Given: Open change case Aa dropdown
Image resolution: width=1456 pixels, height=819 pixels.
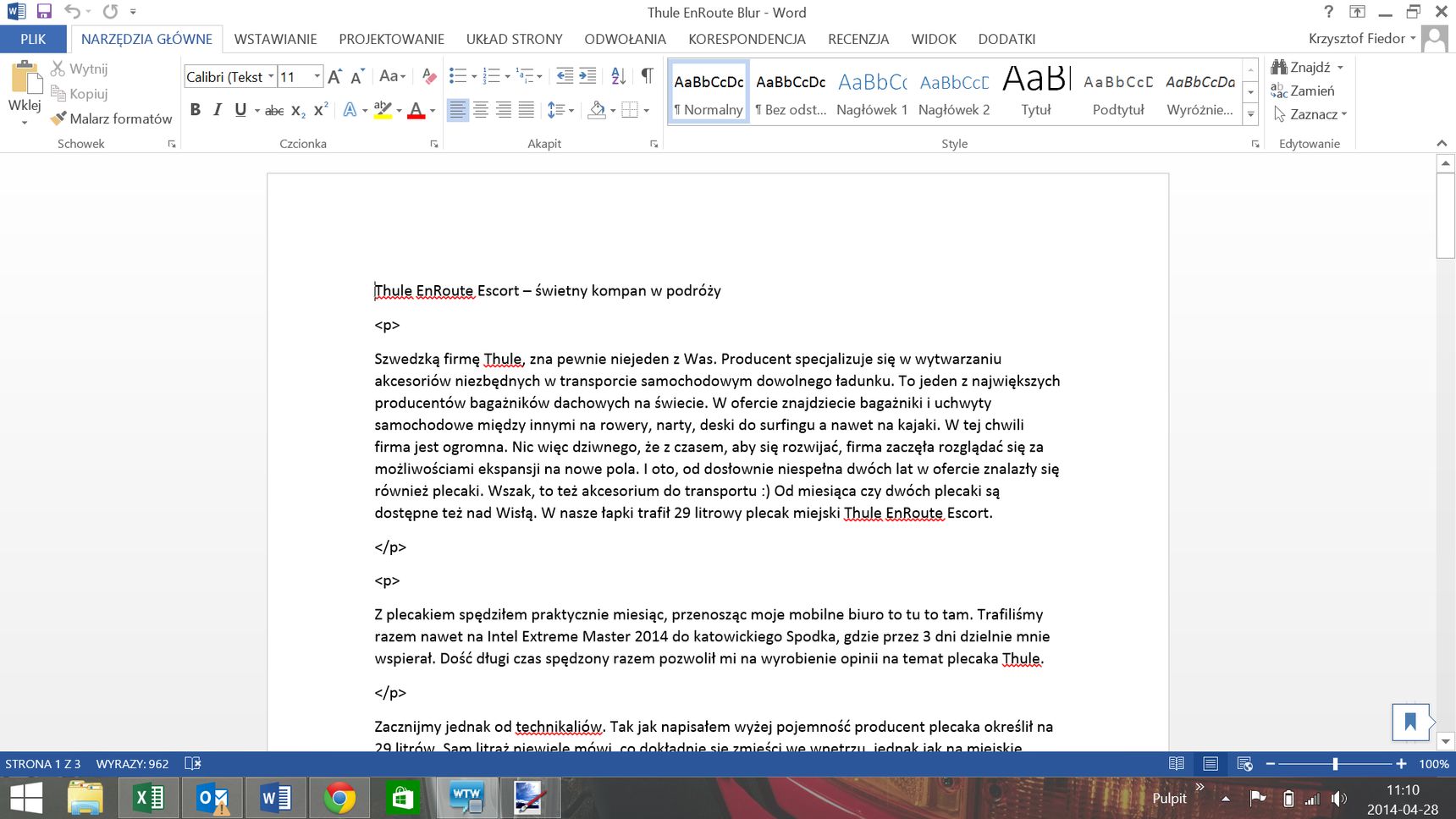Looking at the screenshot, I should click(392, 76).
